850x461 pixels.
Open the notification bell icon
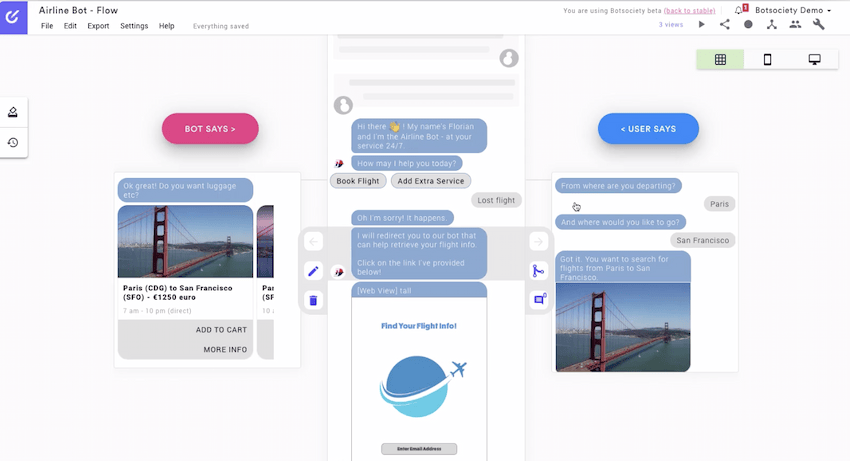click(x=740, y=10)
